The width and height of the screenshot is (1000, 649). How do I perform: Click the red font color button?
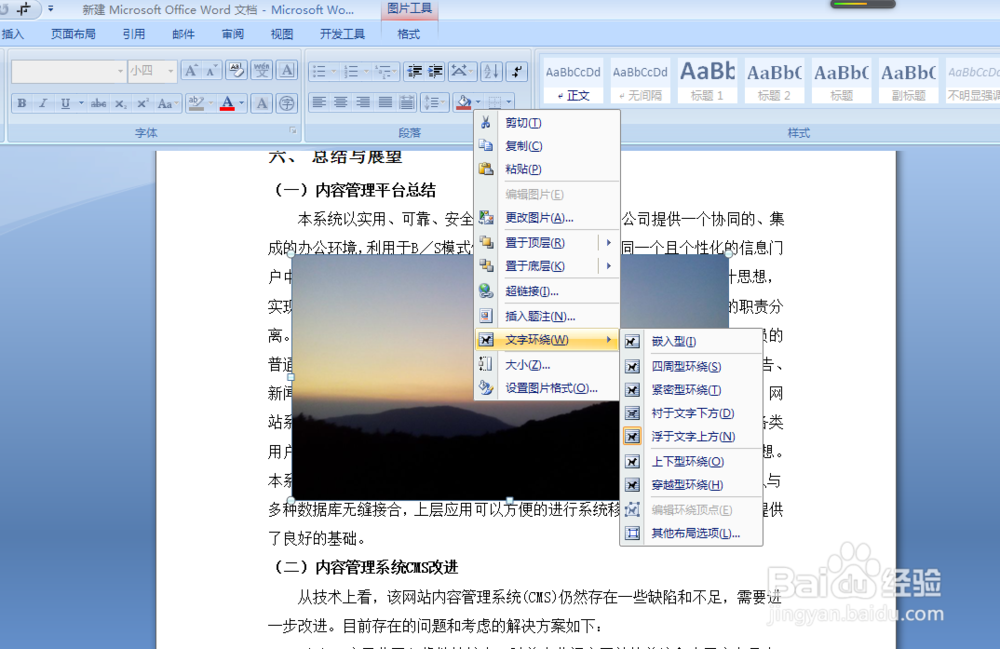[x=227, y=103]
